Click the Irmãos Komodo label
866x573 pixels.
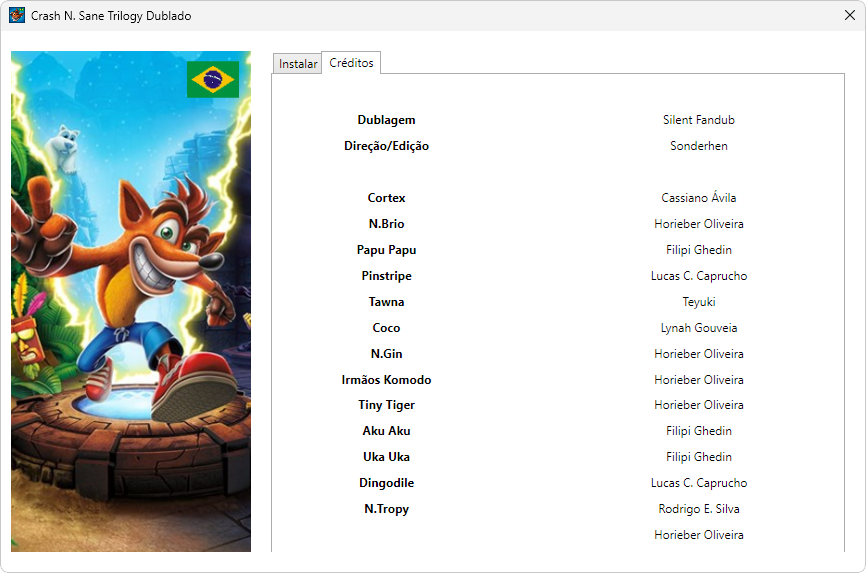[386, 380]
